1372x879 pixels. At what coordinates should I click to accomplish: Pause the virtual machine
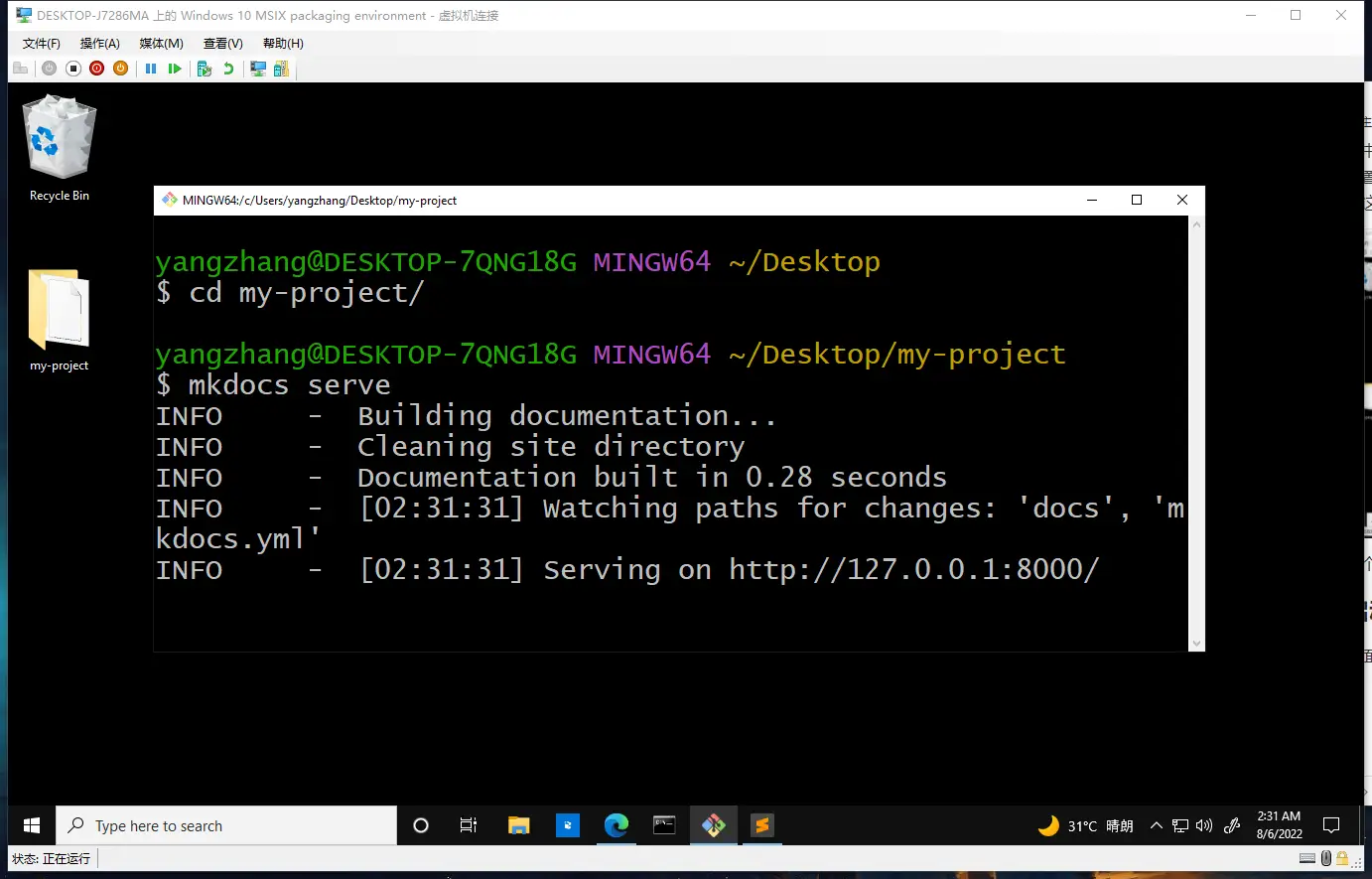(x=151, y=69)
